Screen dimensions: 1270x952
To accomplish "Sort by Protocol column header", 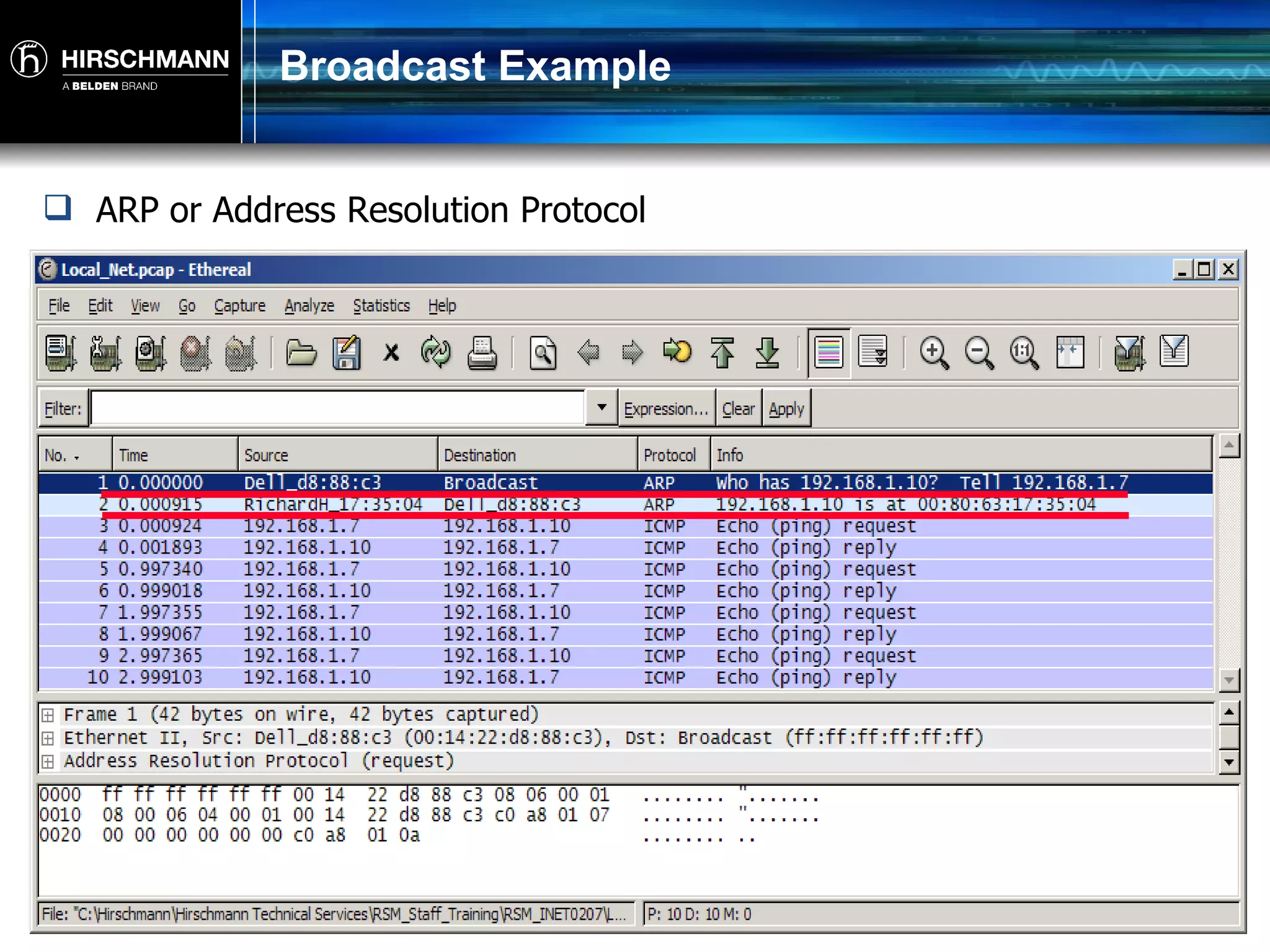I will [673, 455].
